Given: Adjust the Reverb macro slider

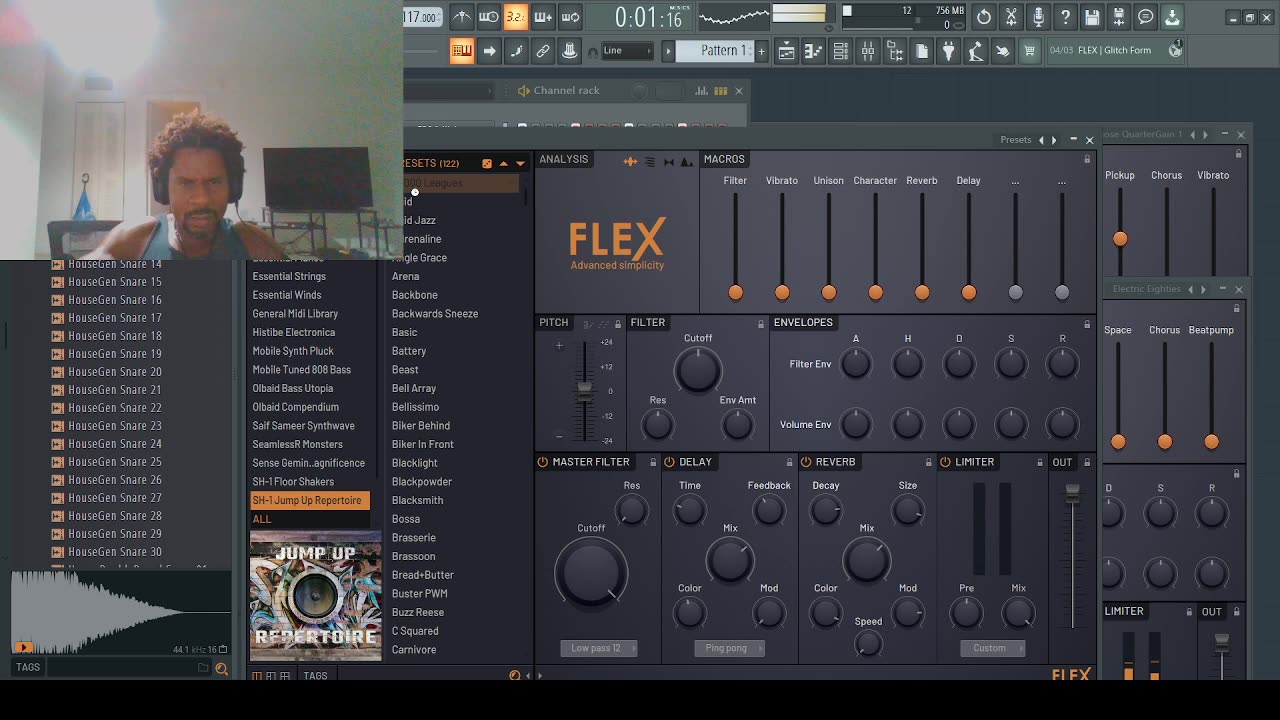Looking at the screenshot, I should [x=922, y=245].
